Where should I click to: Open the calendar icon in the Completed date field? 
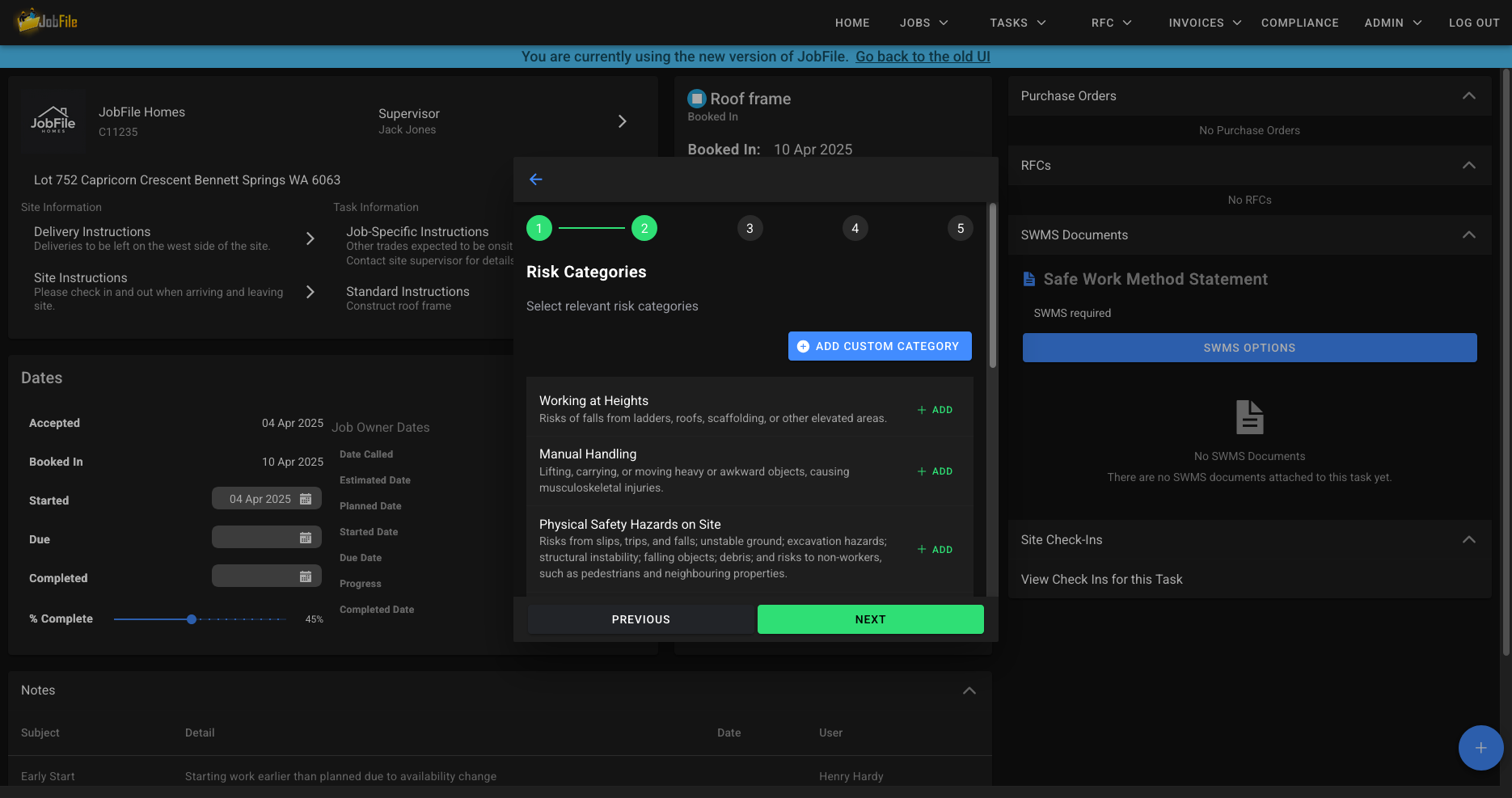point(306,576)
